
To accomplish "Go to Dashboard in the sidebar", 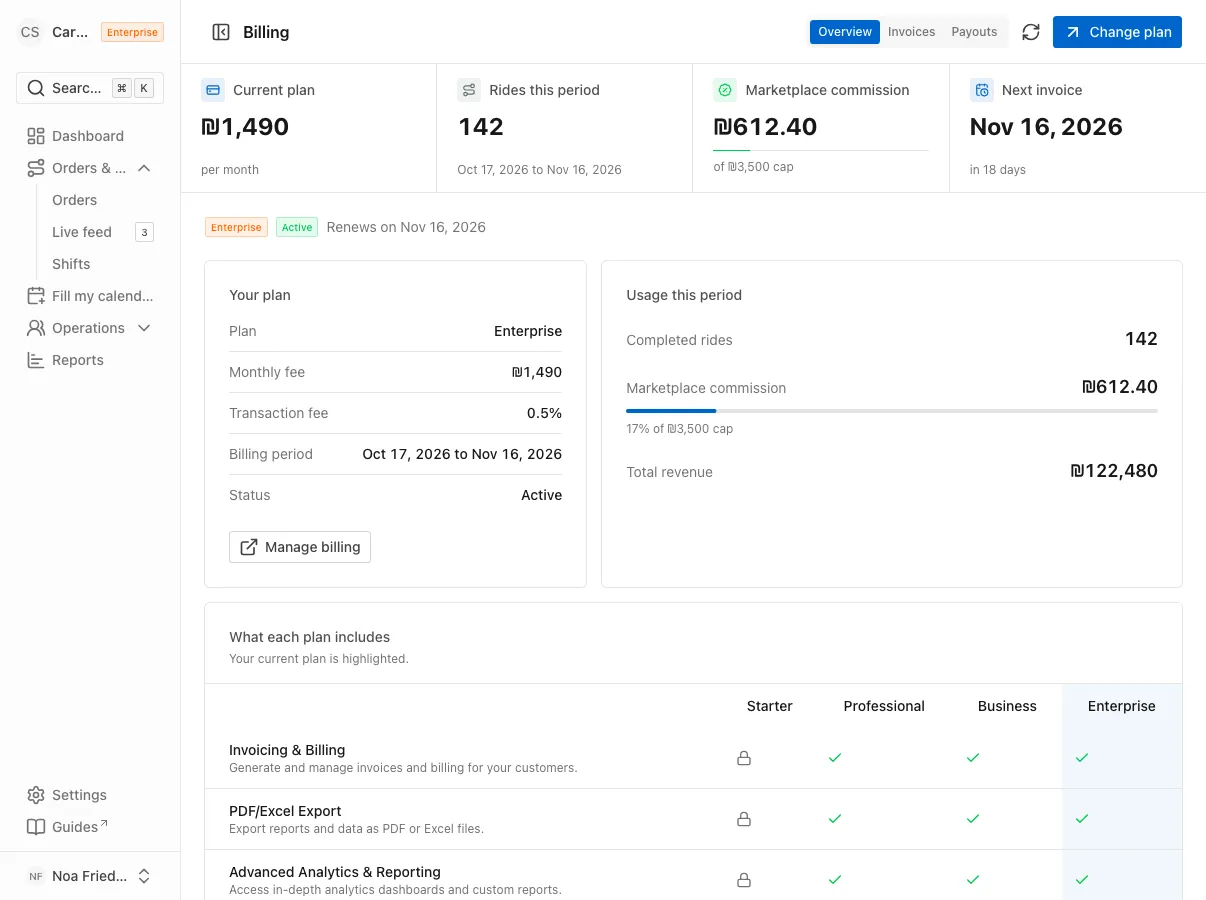I will point(90,136).
